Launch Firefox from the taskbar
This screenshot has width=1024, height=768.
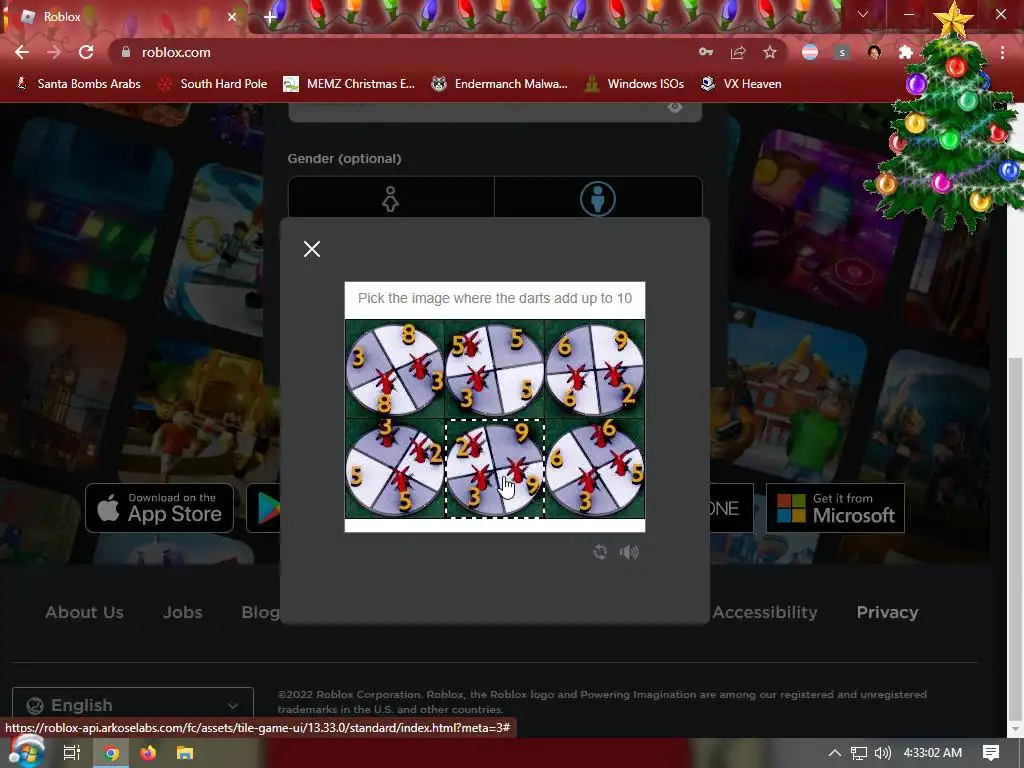pos(148,753)
